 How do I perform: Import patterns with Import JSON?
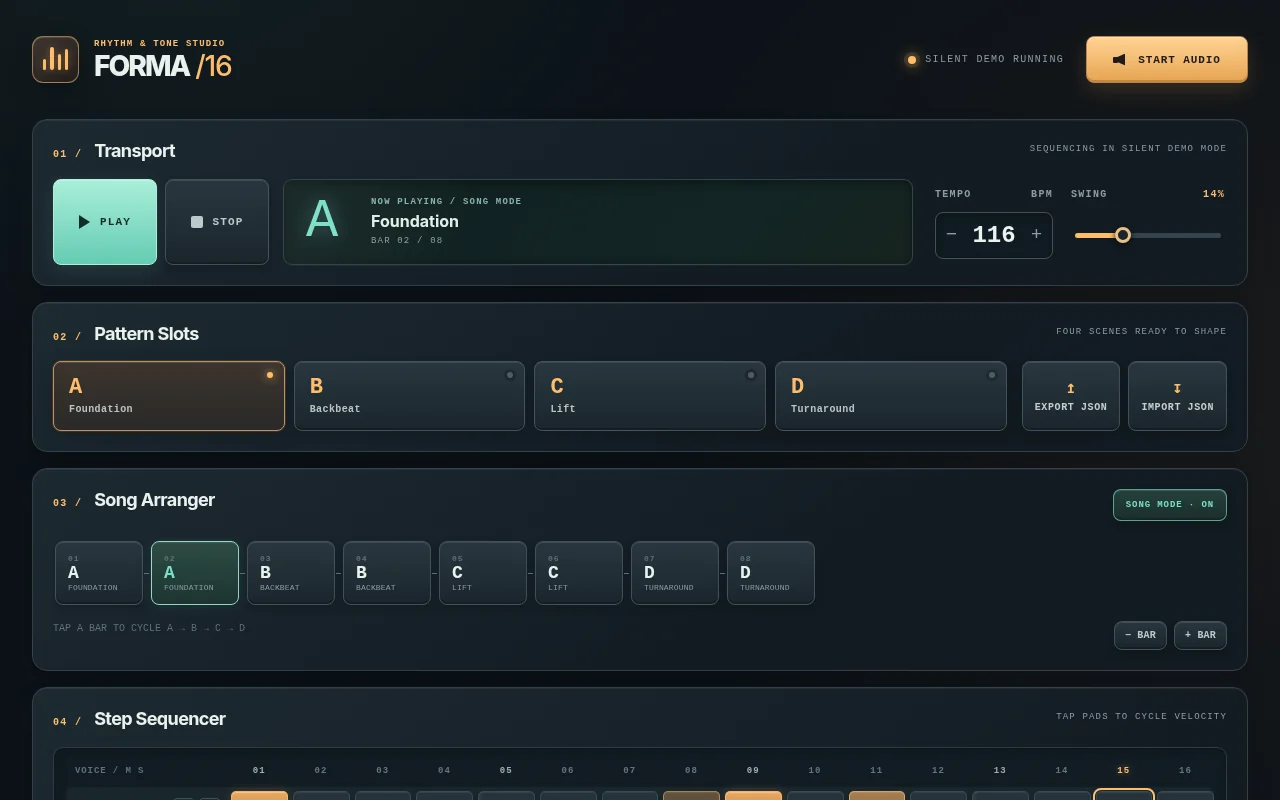tap(1177, 396)
